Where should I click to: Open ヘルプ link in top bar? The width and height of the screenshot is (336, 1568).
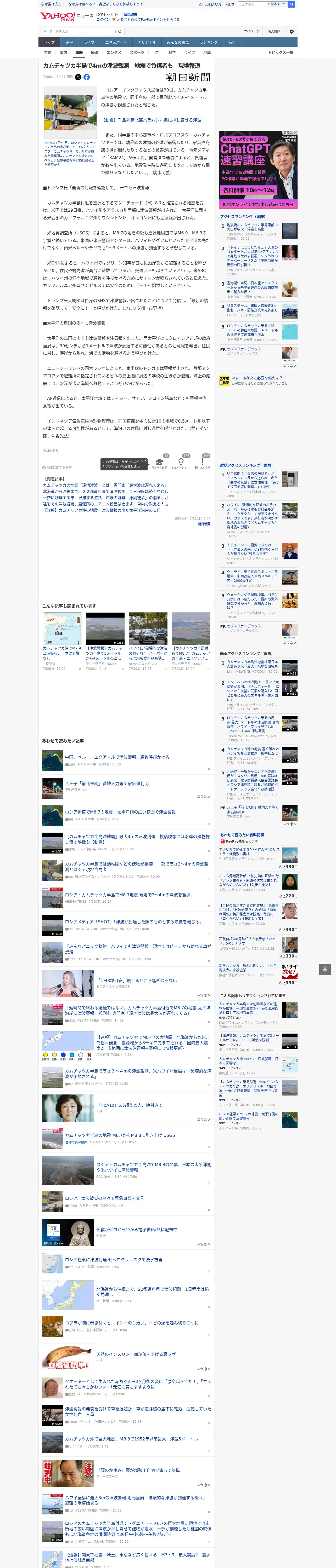pyautogui.click(x=229, y=4)
